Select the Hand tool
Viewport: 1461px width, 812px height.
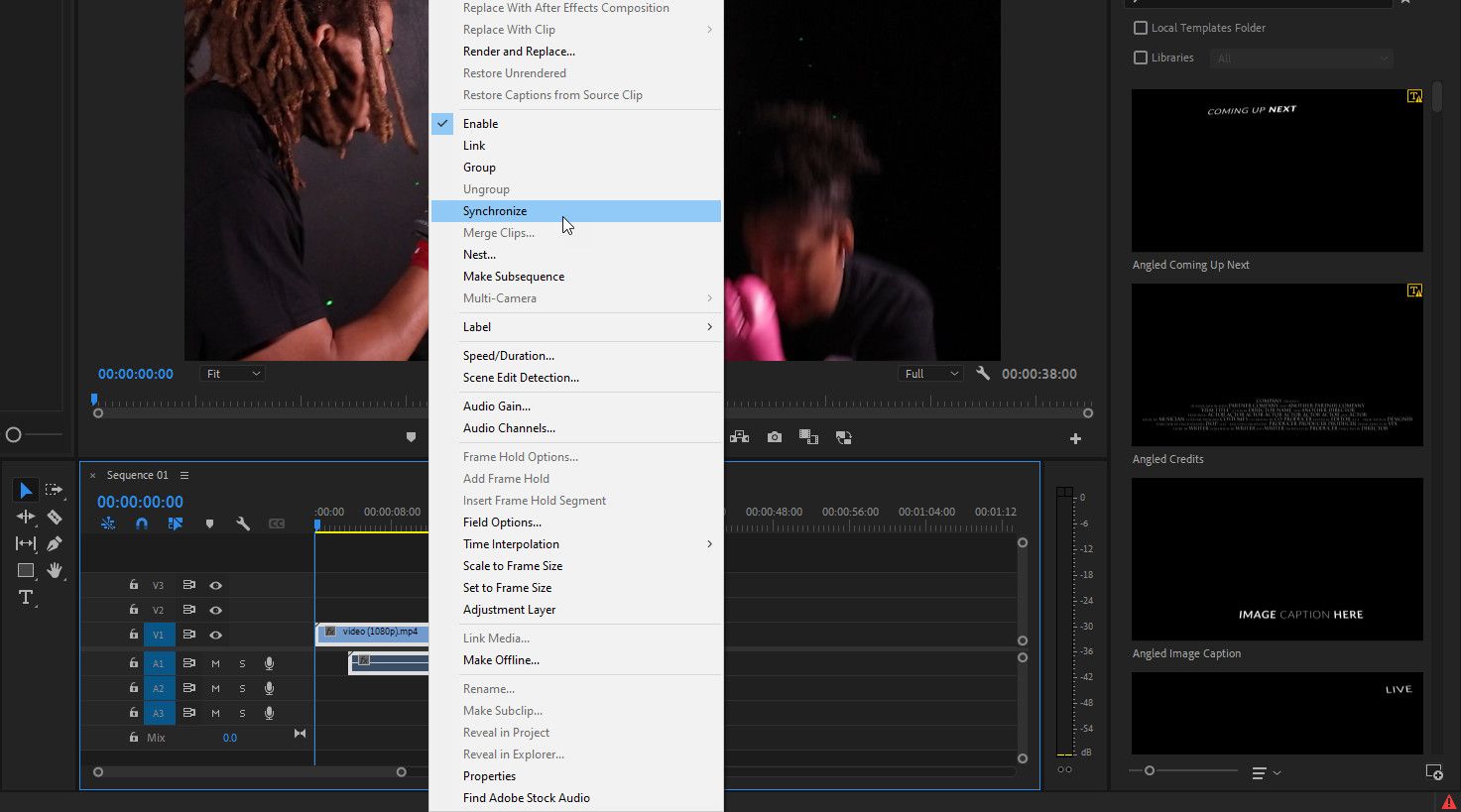[56, 570]
